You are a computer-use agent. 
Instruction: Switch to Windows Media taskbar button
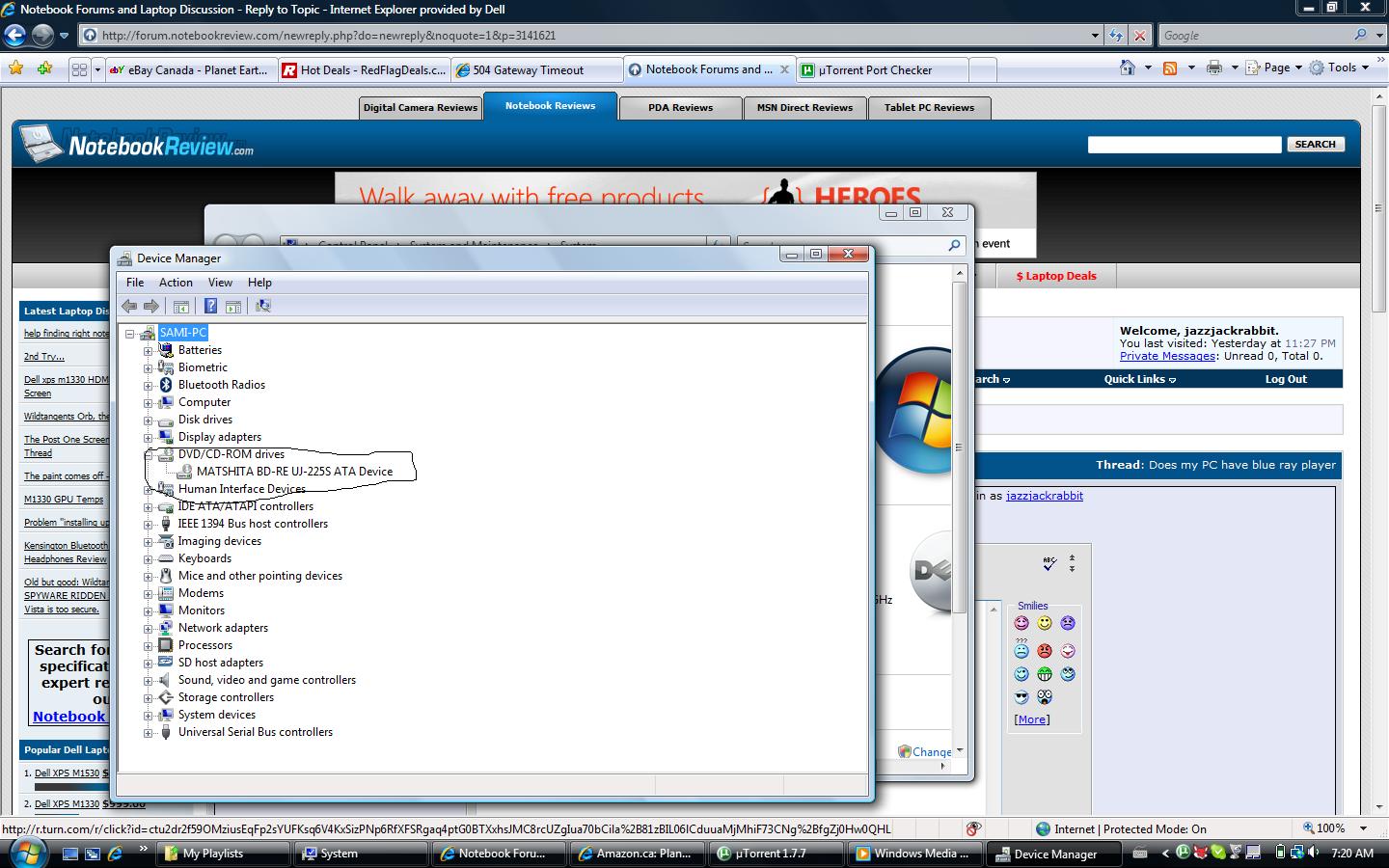click(x=915, y=854)
